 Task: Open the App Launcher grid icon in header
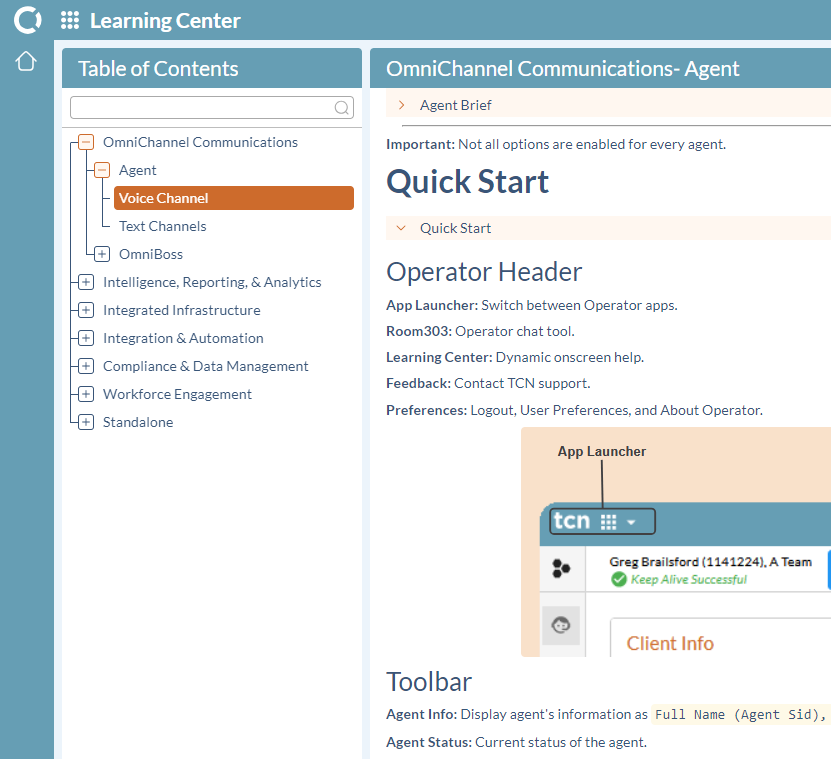(69, 19)
